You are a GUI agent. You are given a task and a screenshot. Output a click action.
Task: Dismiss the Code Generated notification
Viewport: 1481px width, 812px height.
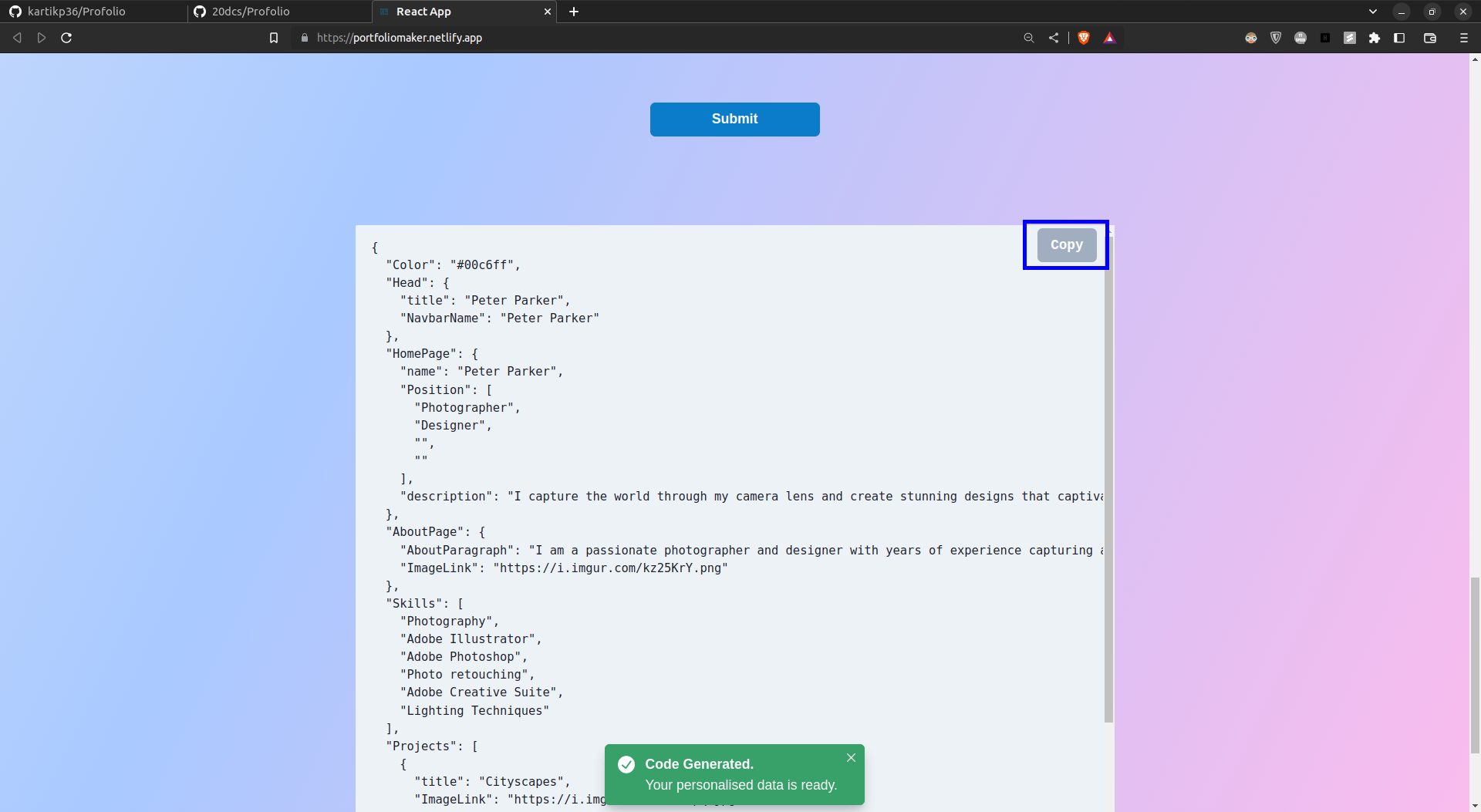pyautogui.click(x=851, y=758)
